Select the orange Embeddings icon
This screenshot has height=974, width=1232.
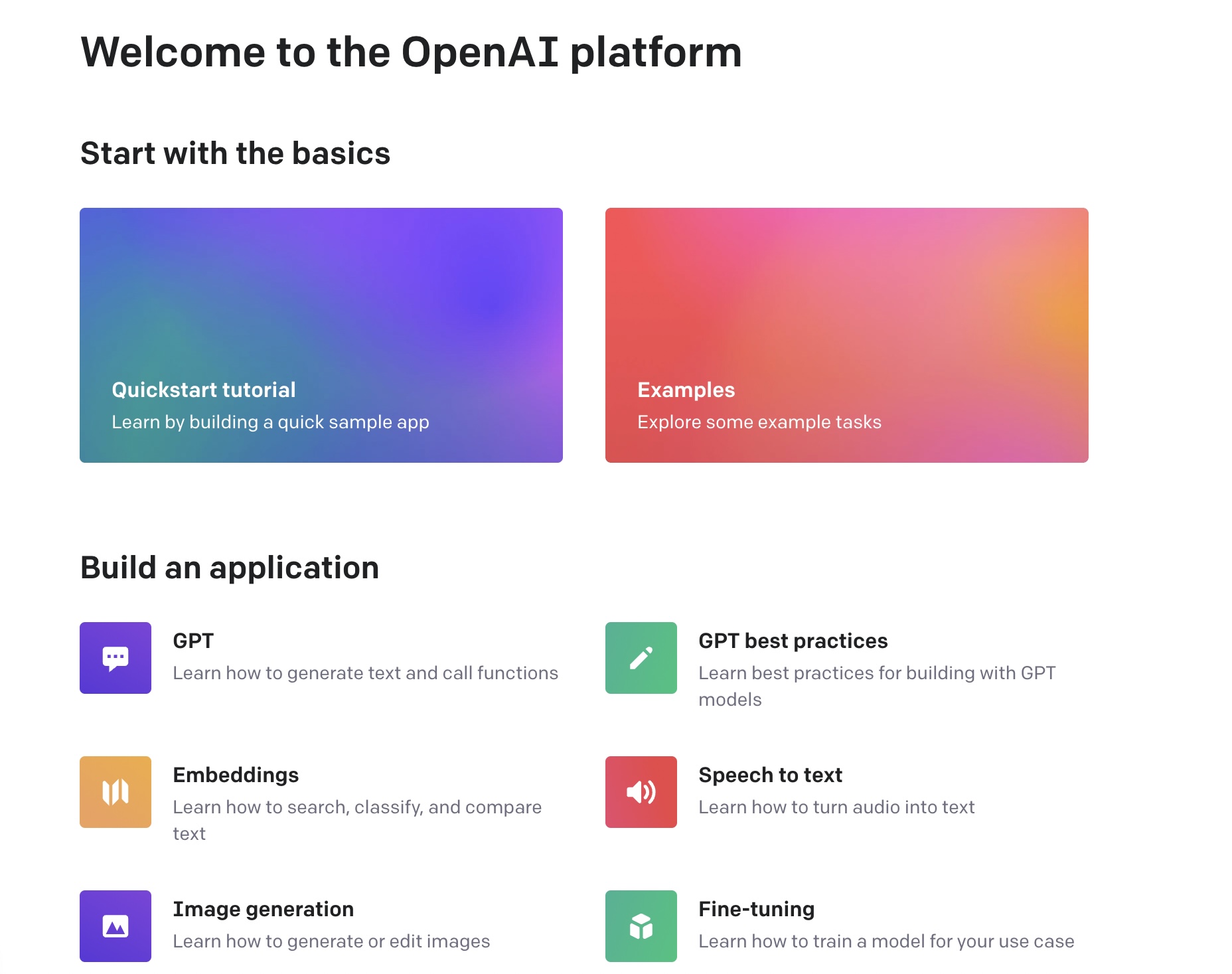(x=115, y=792)
